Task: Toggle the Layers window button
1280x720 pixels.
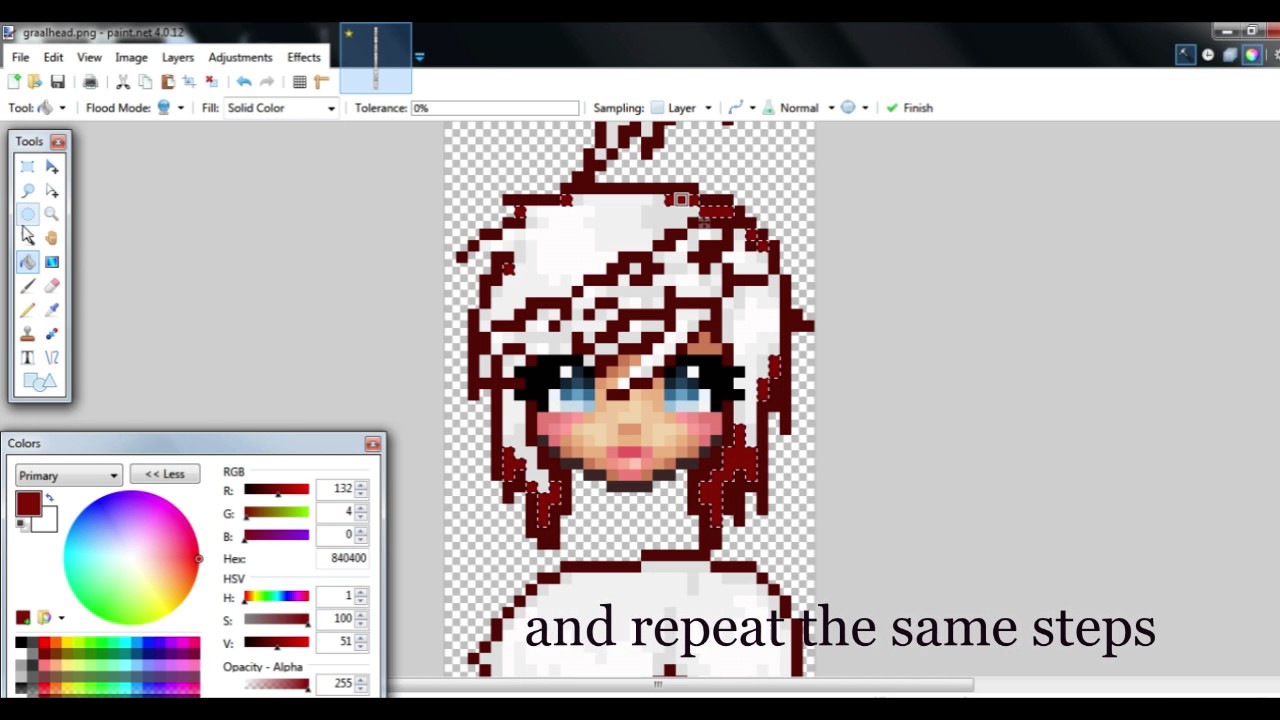Action: point(1230,55)
